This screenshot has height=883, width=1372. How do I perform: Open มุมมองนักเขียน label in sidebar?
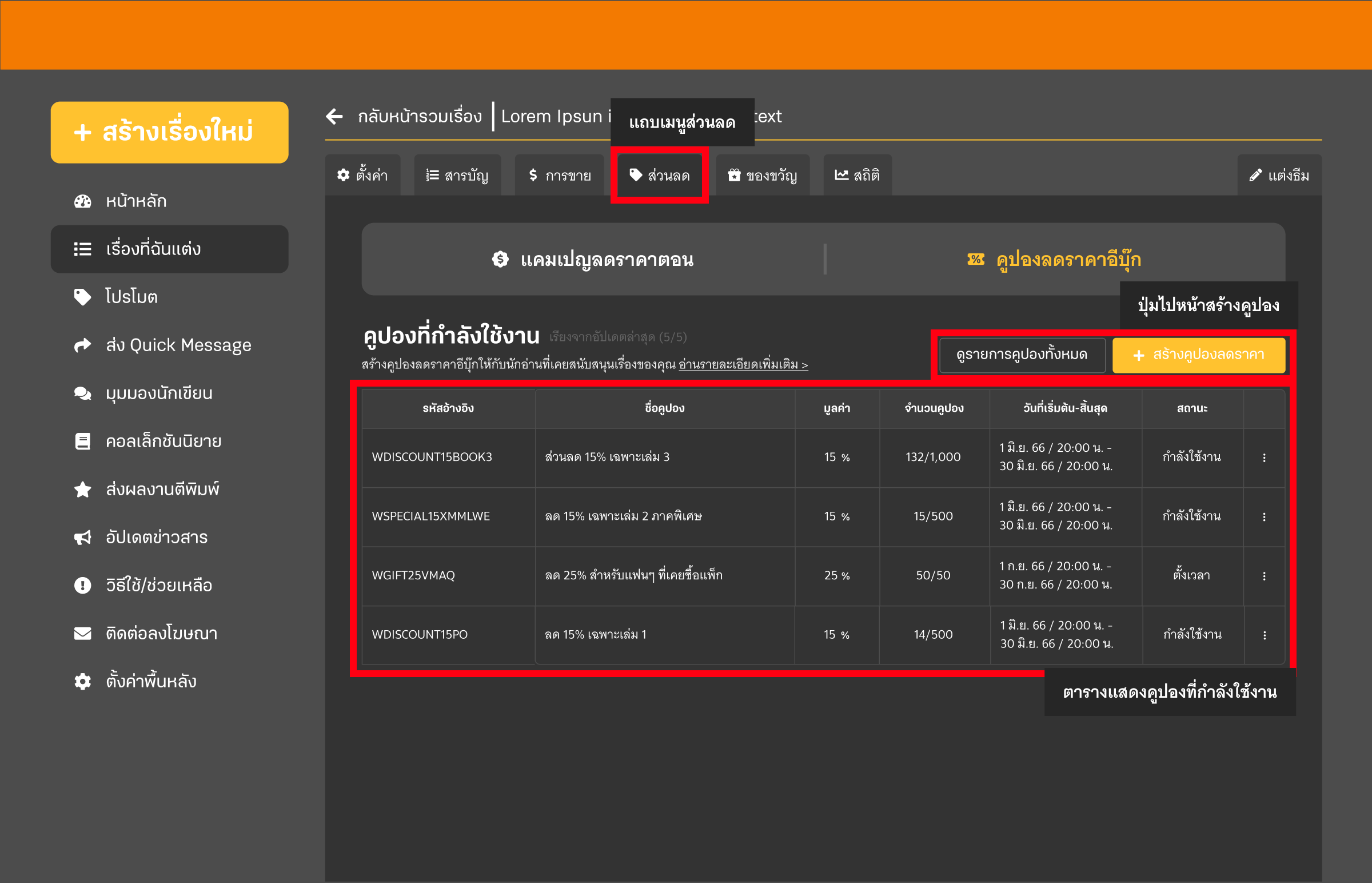[x=159, y=393]
